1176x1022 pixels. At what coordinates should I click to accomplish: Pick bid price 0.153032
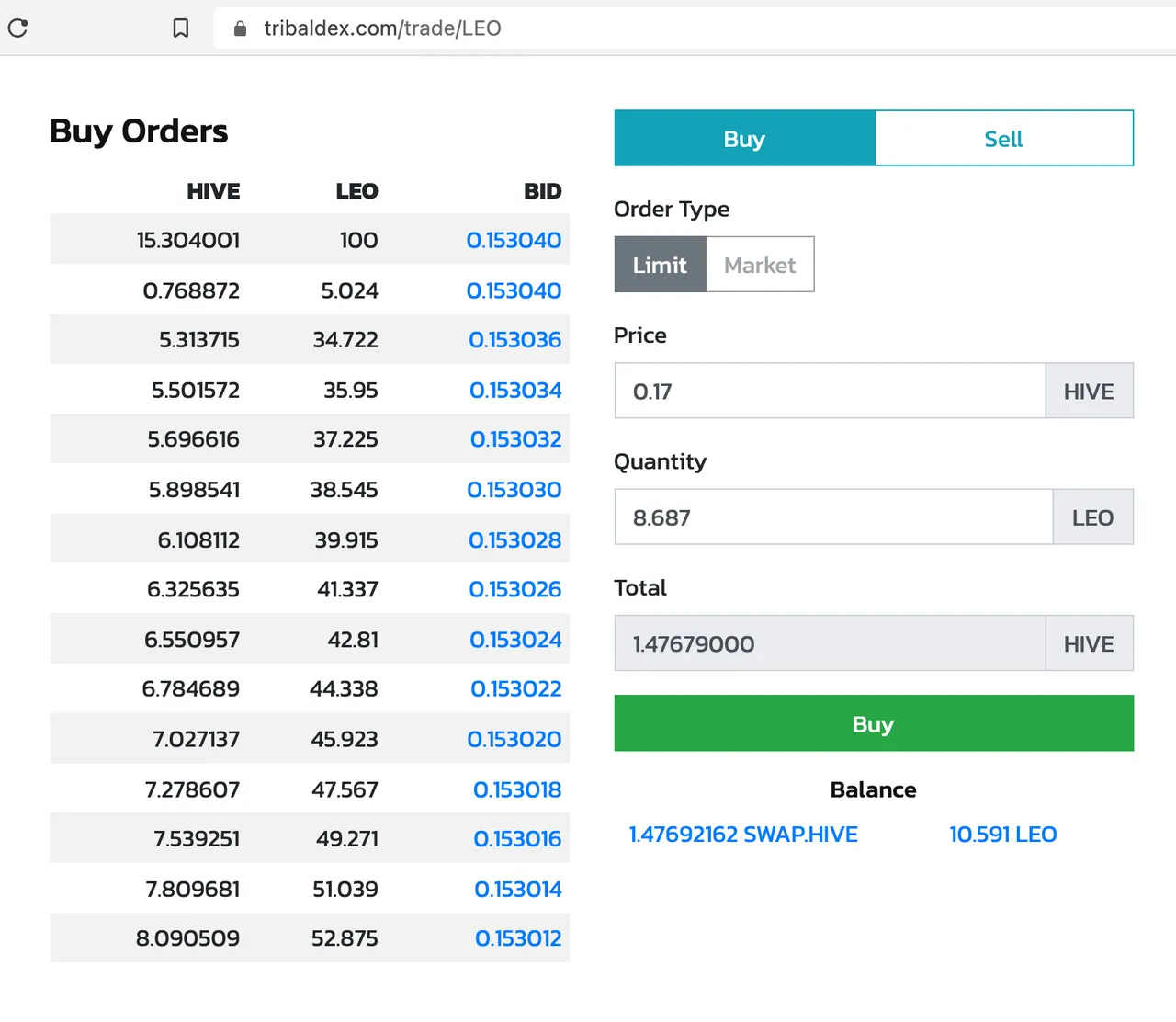pyautogui.click(x=515, y=439)
